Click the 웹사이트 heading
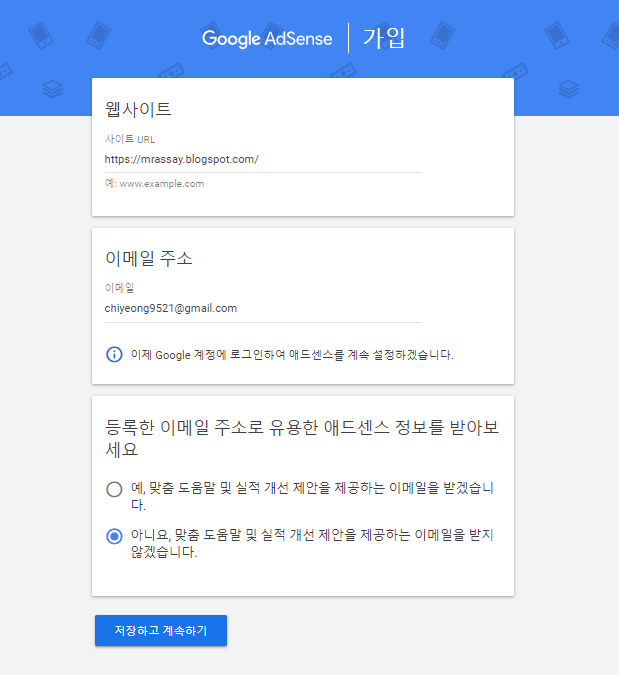 [x=138, y=109]
